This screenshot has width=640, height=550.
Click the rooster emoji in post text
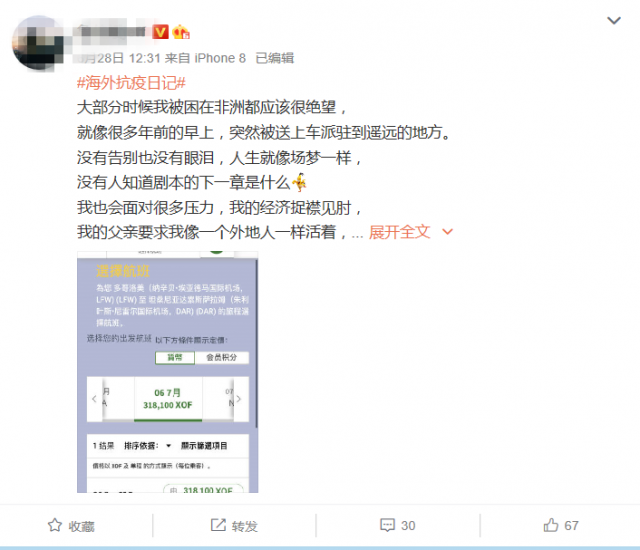pyautogui.click(x=300, y=182)
